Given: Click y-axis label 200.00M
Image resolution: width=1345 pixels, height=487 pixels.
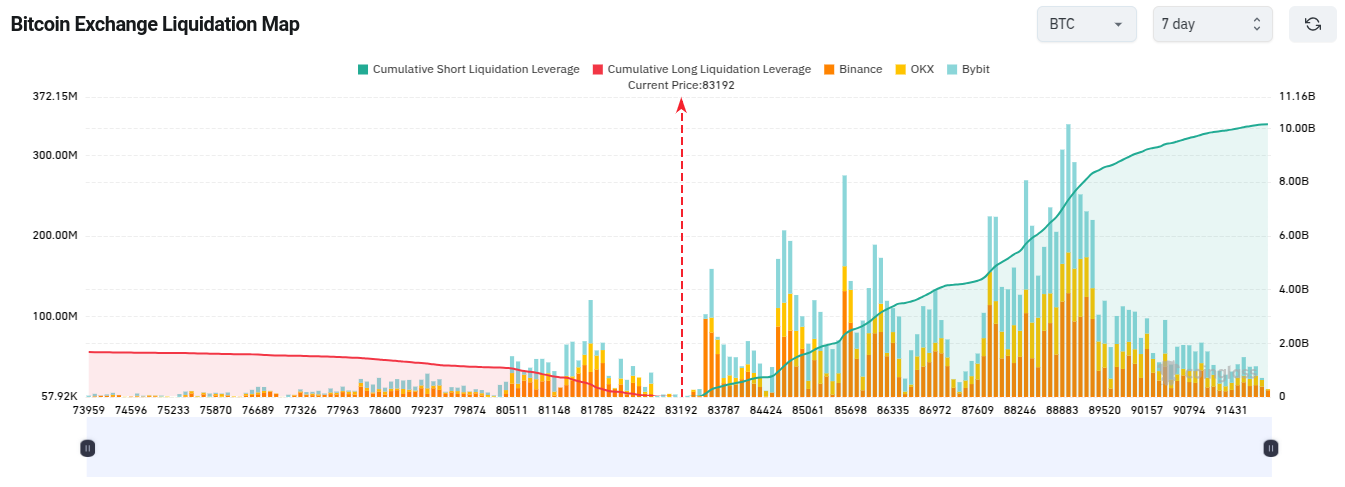Looking at the screenshot, I should 55,236.
